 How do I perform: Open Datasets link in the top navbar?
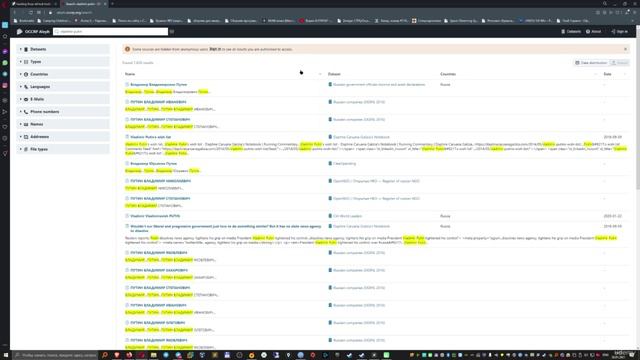tap(571, 31)
